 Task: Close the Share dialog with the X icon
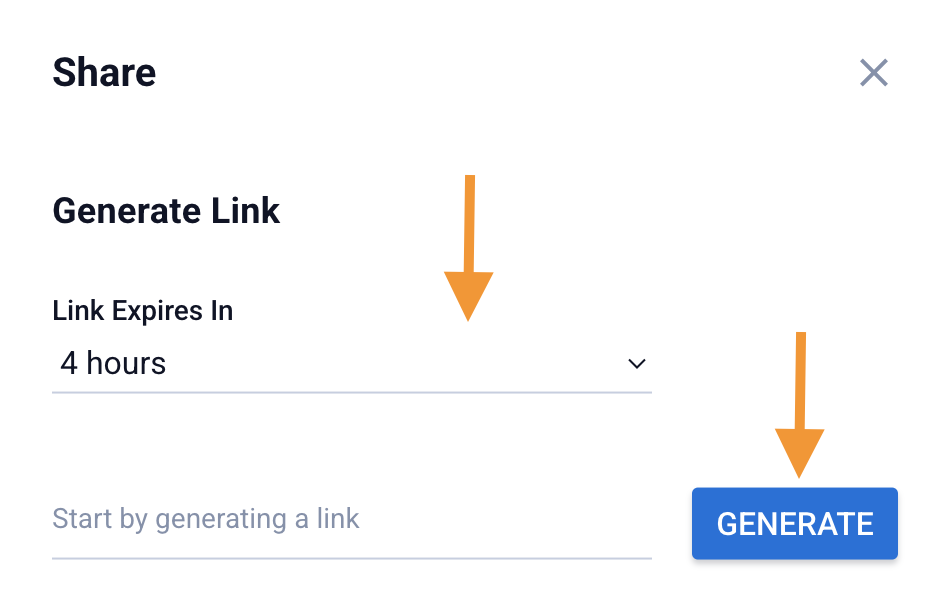point(874,72)
